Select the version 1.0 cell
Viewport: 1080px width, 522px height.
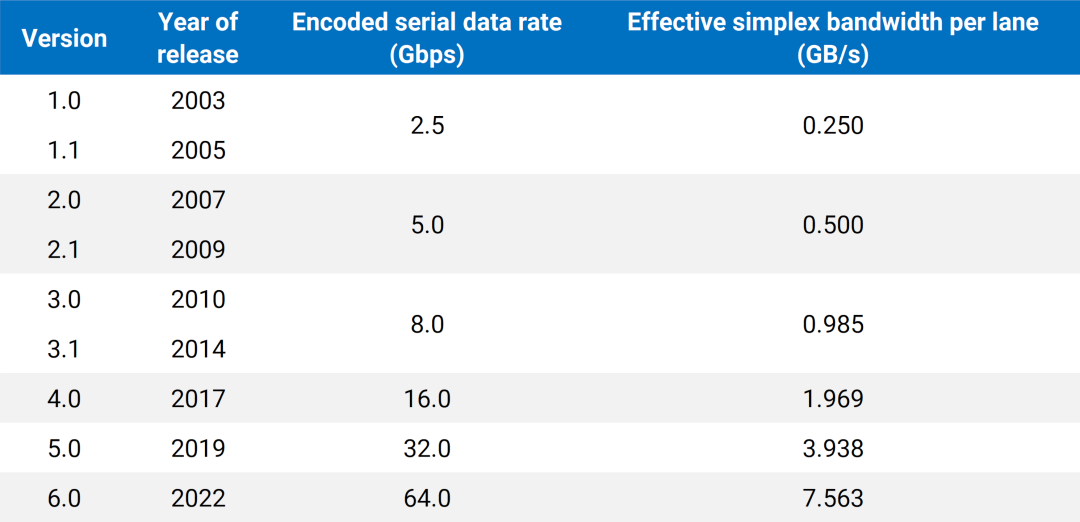pyautogui.click(x=64, y=101)
